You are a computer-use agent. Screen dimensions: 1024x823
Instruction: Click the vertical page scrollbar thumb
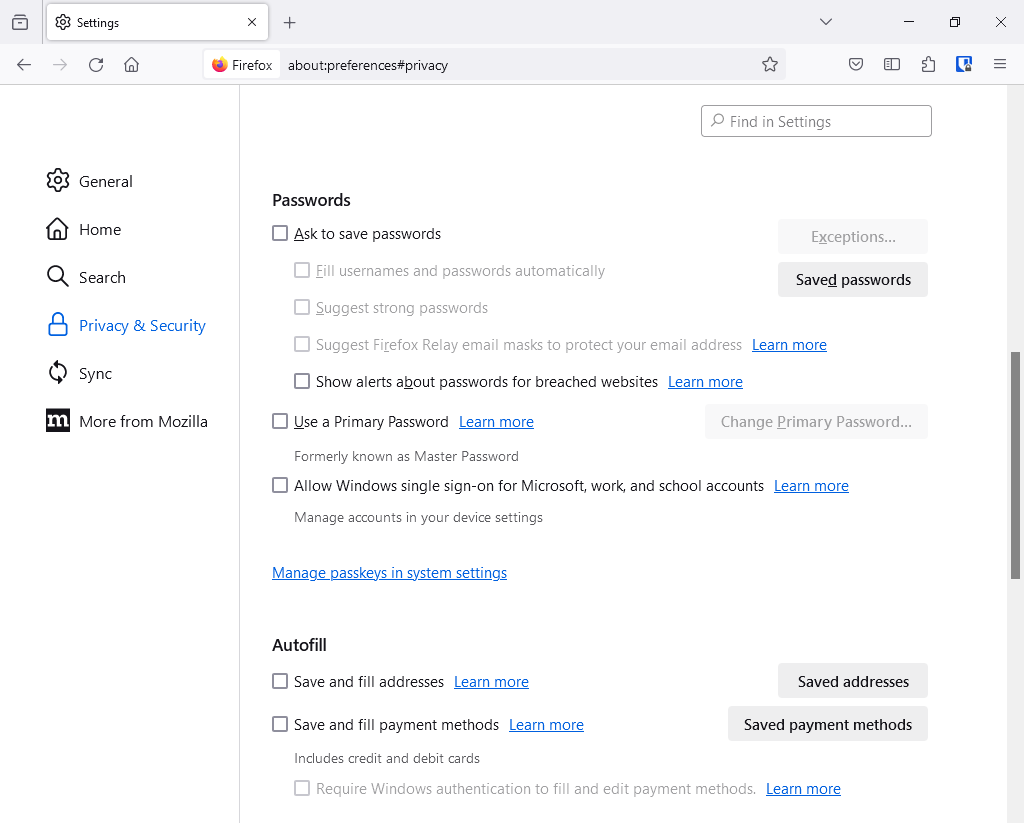(x=1016, y=465)
